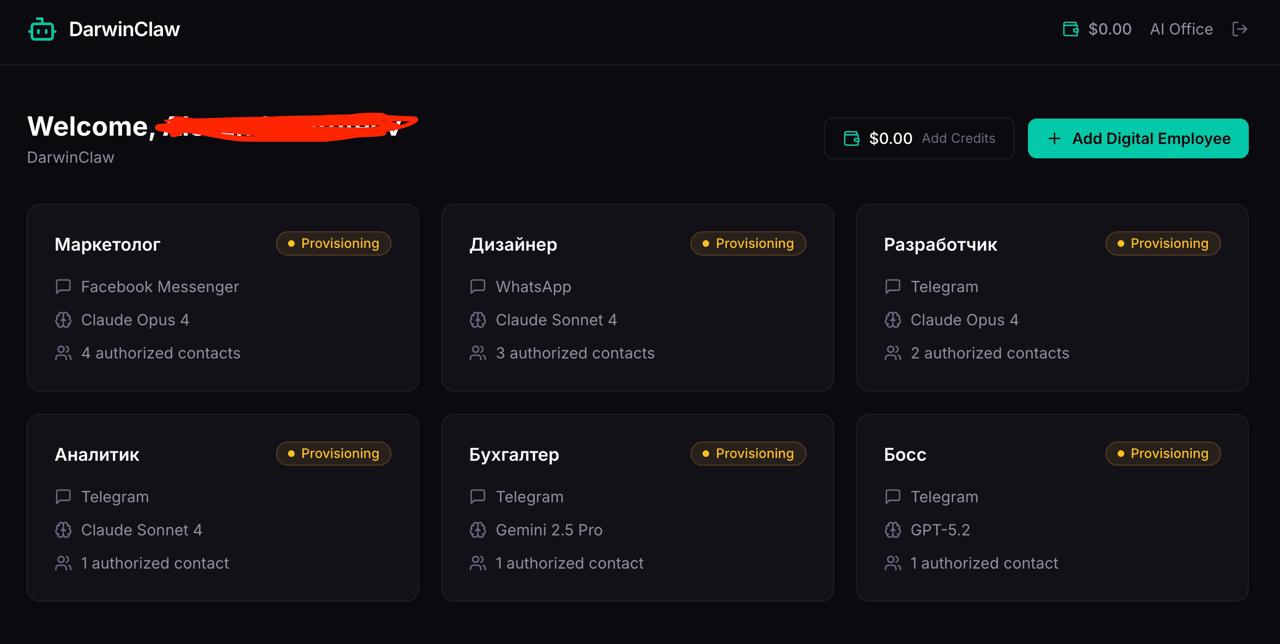Click the contacts icon on the Дизайнер card
Screen dimensions: 1280x644
point(478,353)
